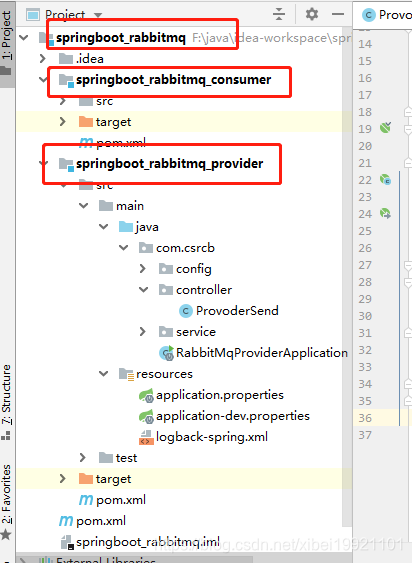Select the resources folder icon
Image resolution: width=412 pixels, height=563 pixels.
[x=126, y=374]
